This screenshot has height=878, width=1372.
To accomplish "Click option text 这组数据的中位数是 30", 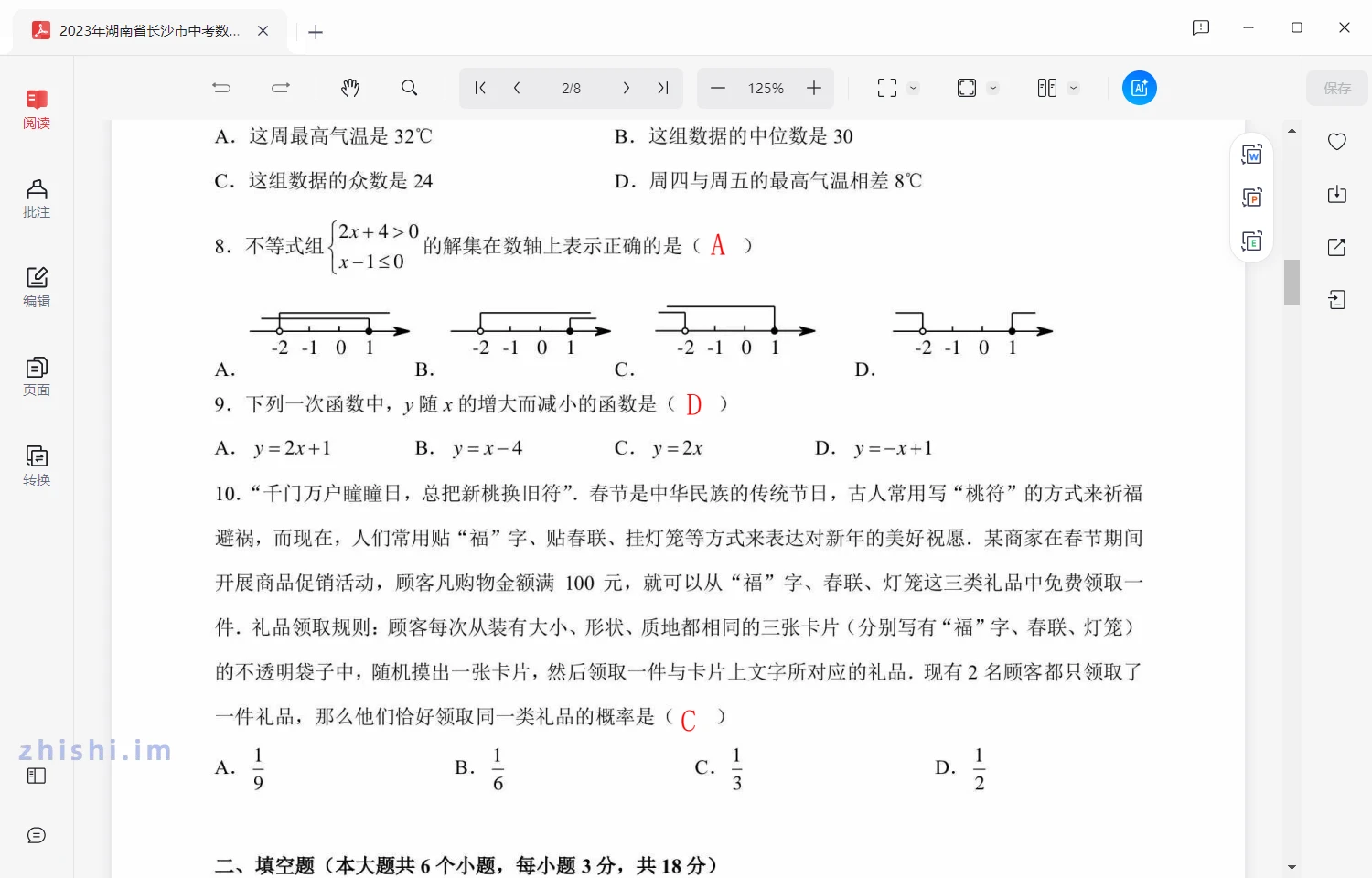I will 750,136.
